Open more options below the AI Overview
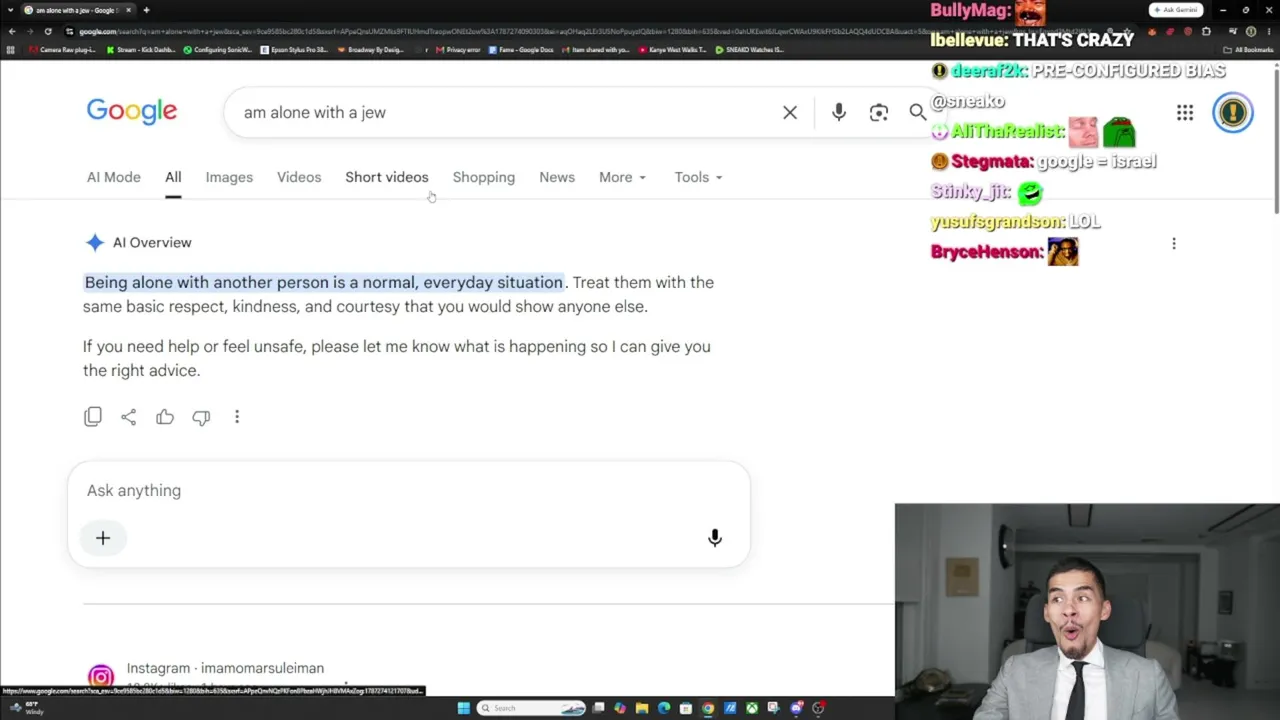The height and width of the screenshot is (720, 1280). pos(237,417)
